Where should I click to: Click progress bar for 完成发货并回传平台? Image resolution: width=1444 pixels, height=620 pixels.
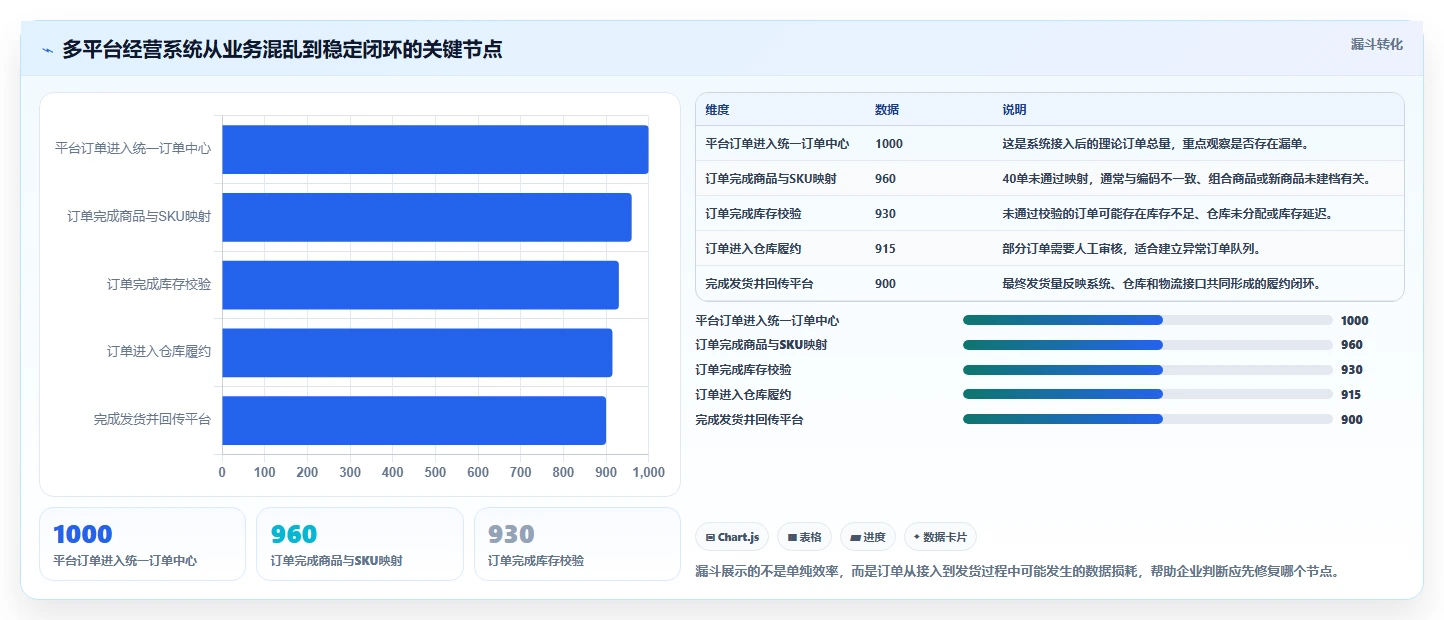coord(1148,419)
